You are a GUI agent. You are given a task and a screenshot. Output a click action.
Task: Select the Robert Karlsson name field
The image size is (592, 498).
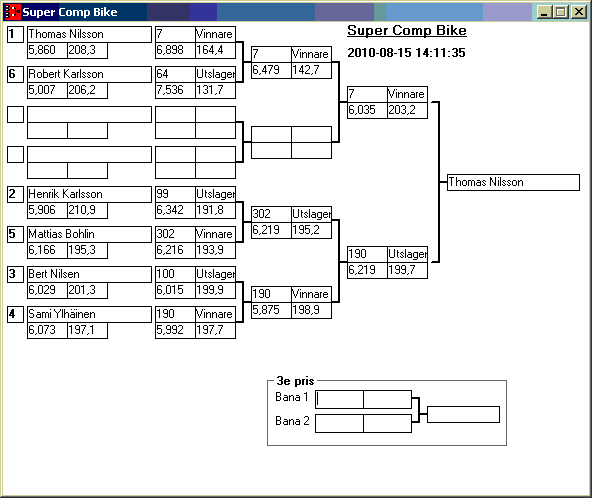tap(89, 74)
